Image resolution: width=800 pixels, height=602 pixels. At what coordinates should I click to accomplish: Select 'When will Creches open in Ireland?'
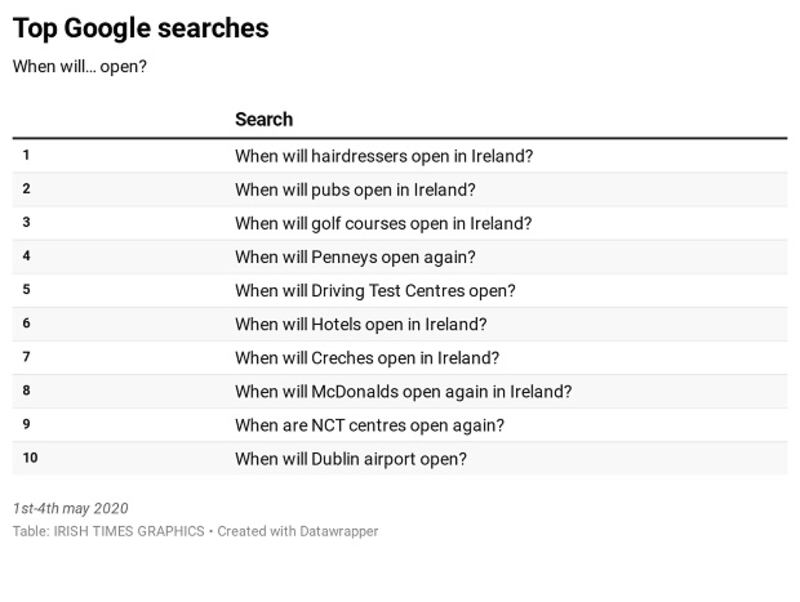coord(367,358)
